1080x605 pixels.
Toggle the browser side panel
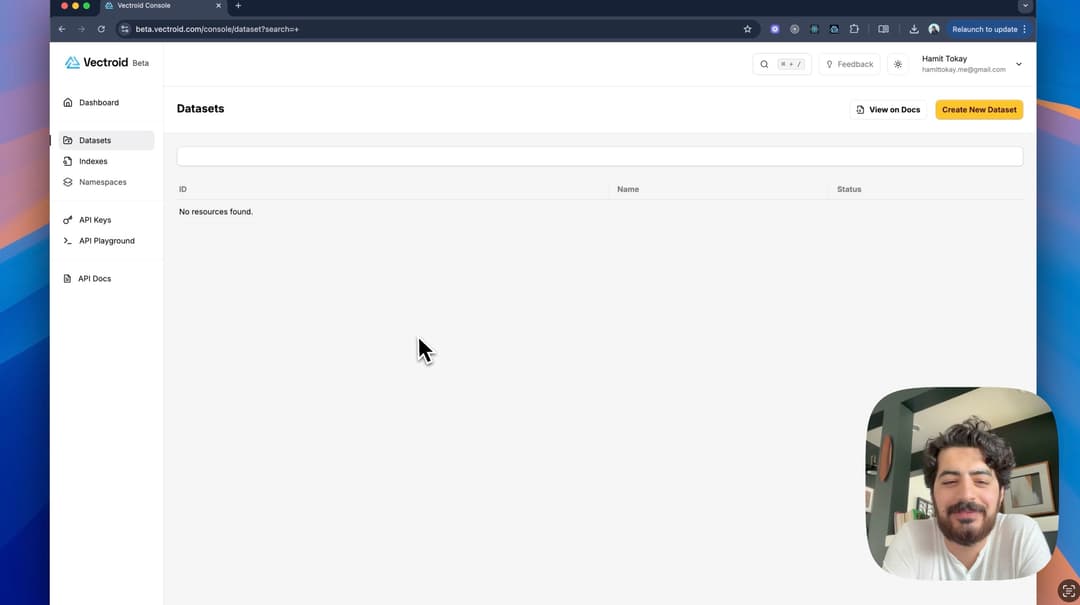point(884,29)
